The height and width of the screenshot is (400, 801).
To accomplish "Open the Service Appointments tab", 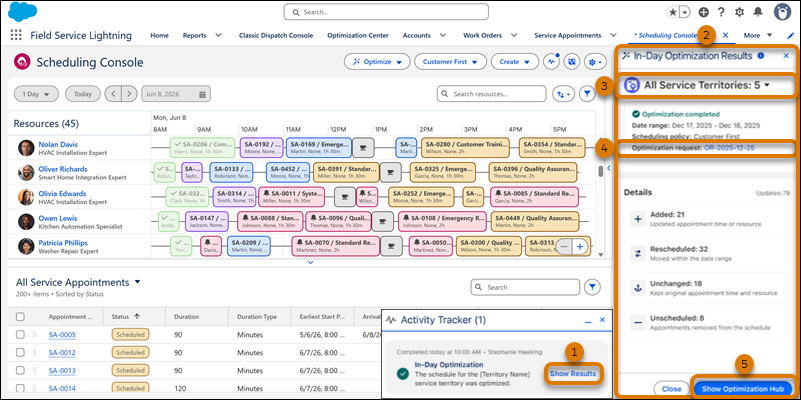I will click(568, 35).
